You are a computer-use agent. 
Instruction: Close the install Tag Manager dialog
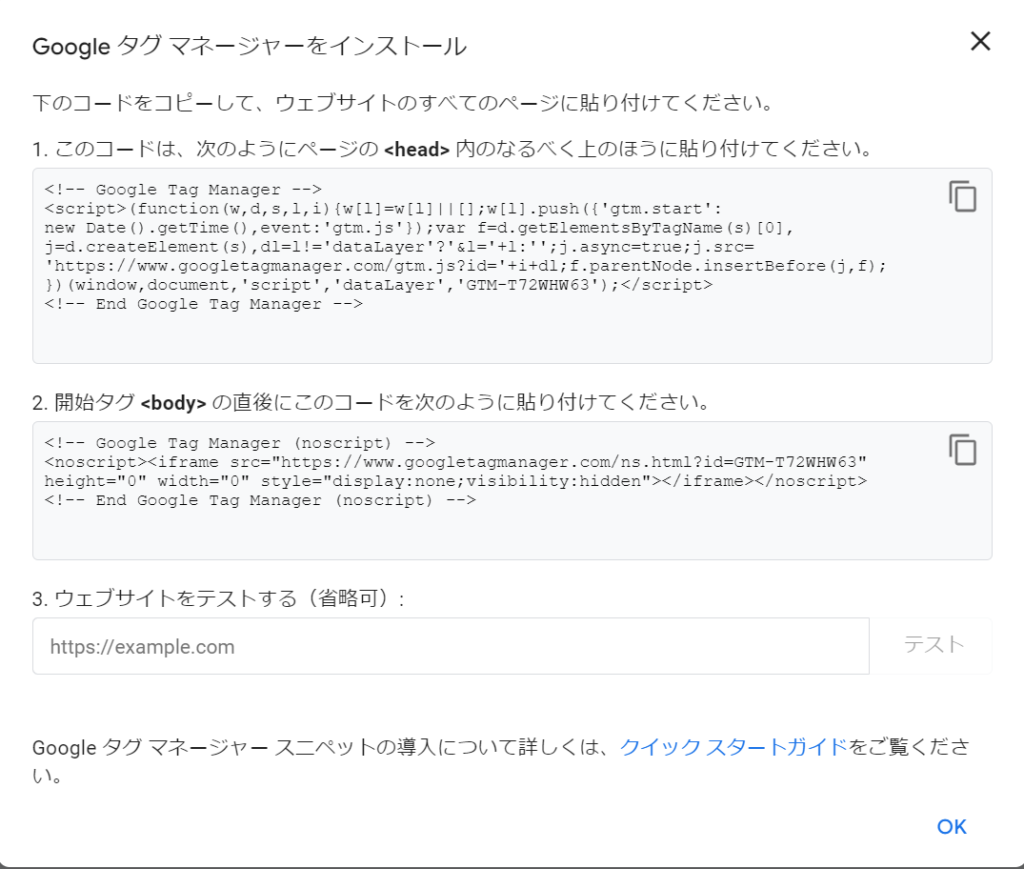click(x=980, y=41)
